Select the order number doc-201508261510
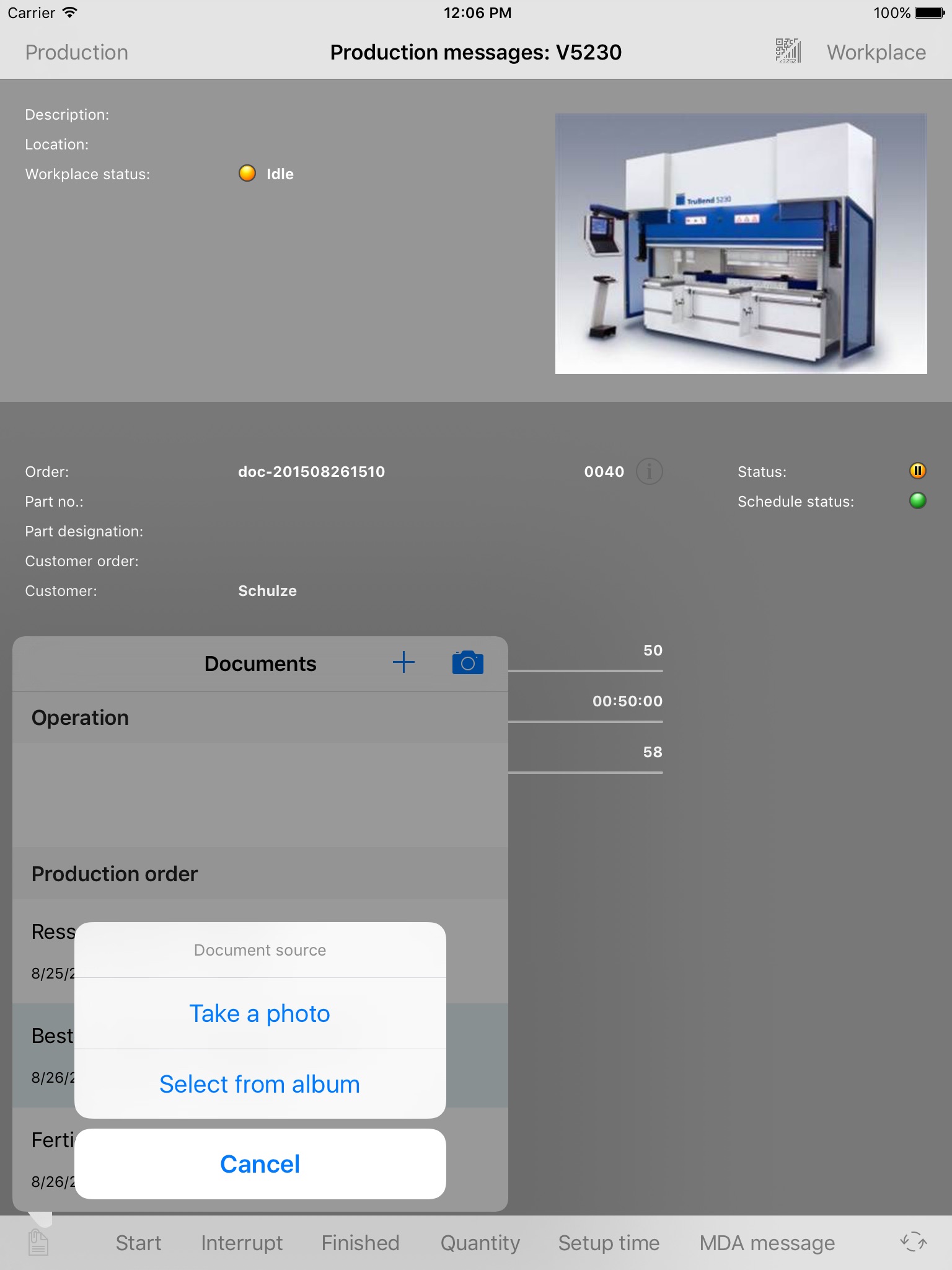Screen dimensions: 952x1270 pos(312,472)
